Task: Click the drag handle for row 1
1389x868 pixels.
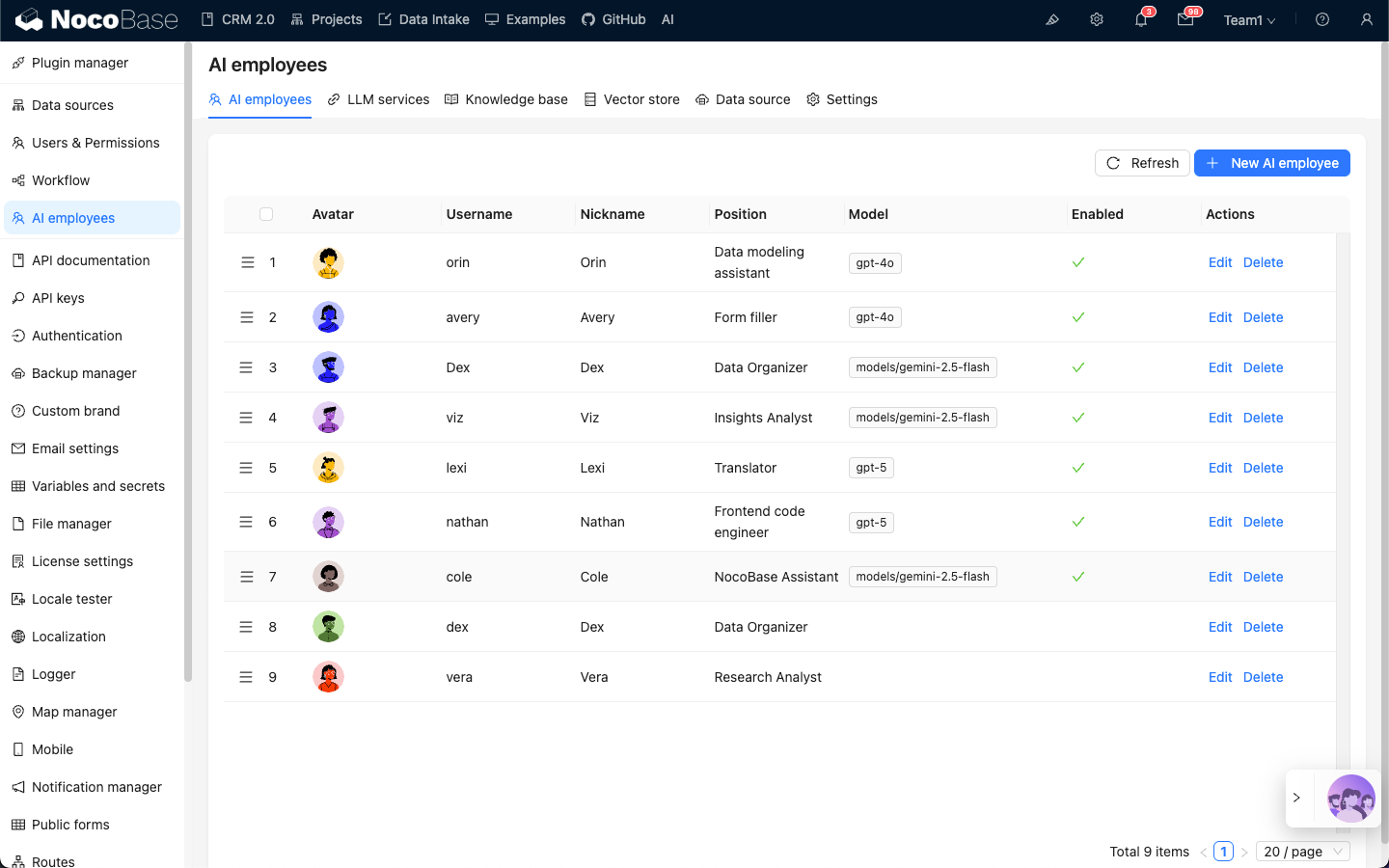Action: pos(247,262)
